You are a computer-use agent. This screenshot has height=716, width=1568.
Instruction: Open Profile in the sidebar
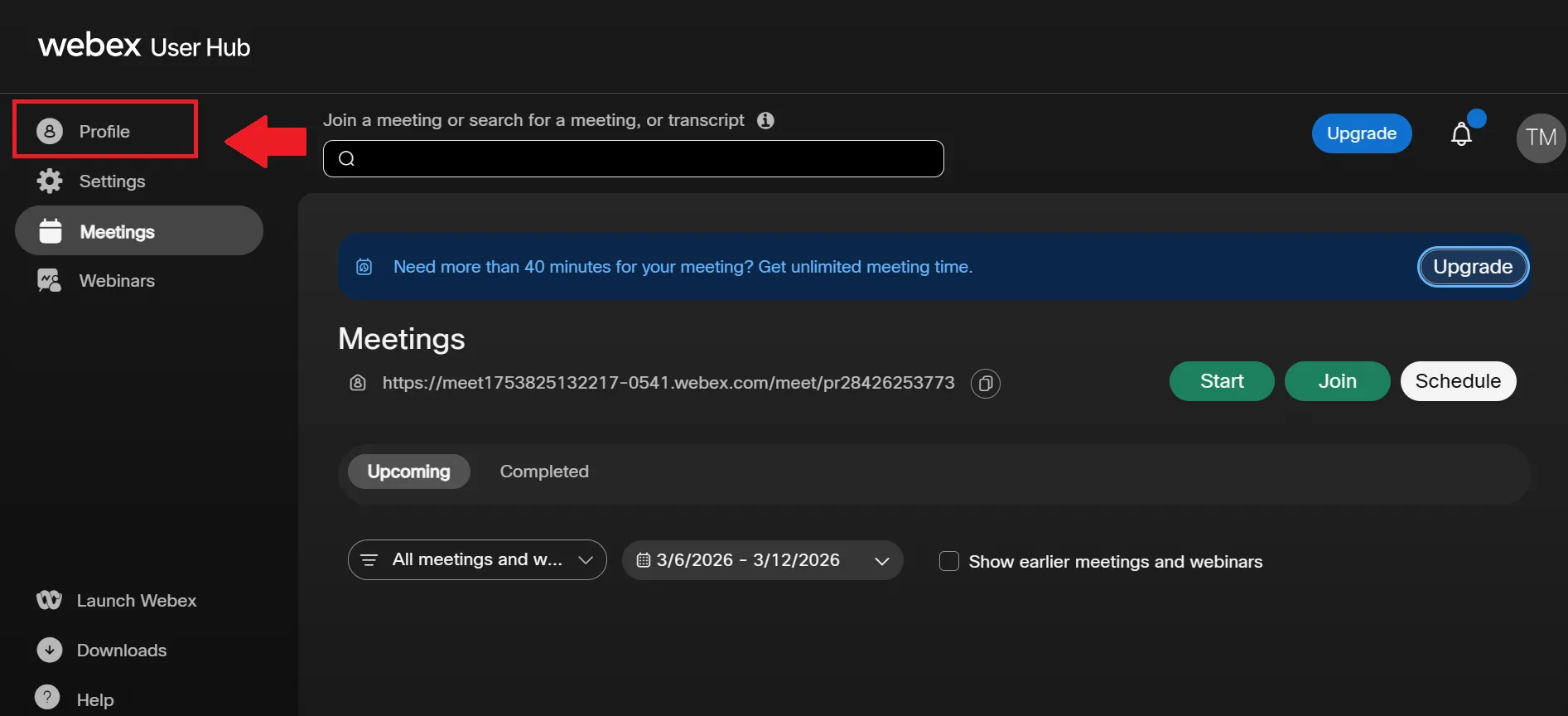(104, 131)
